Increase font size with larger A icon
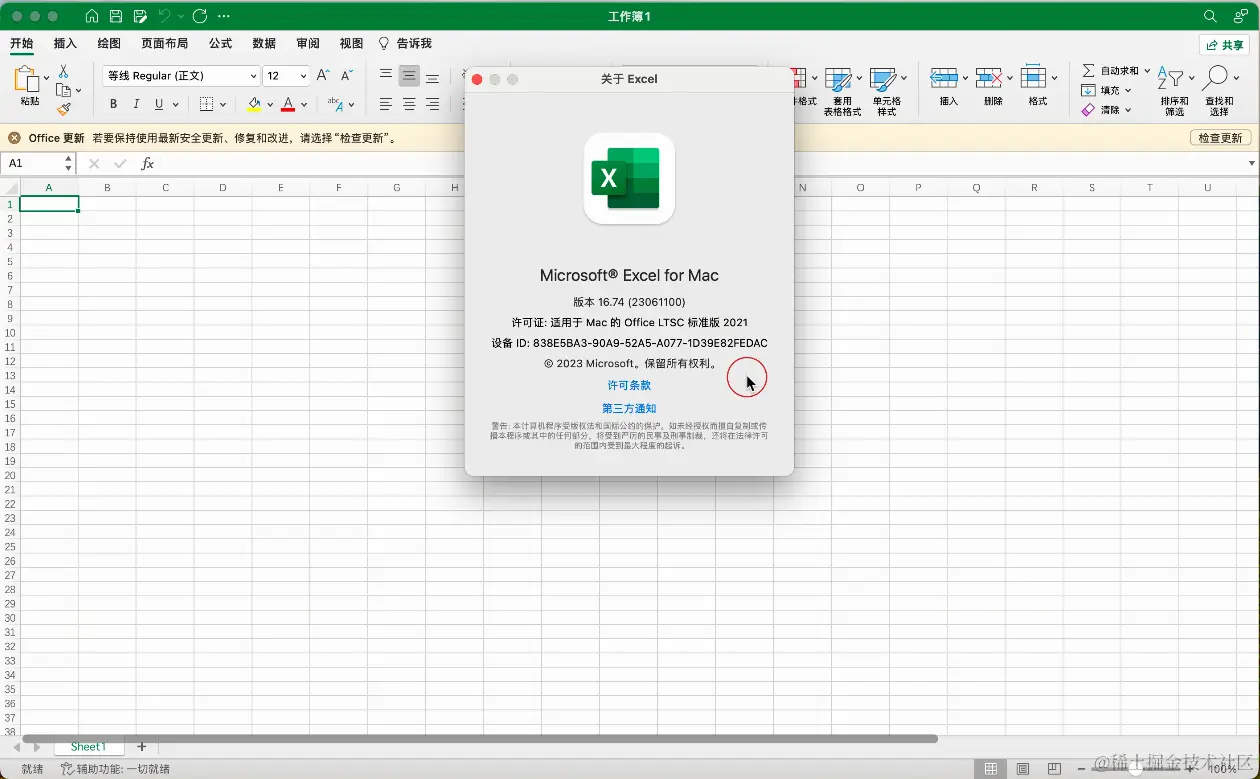This screenshot has width=1260, height=779. tap(323, 75)
